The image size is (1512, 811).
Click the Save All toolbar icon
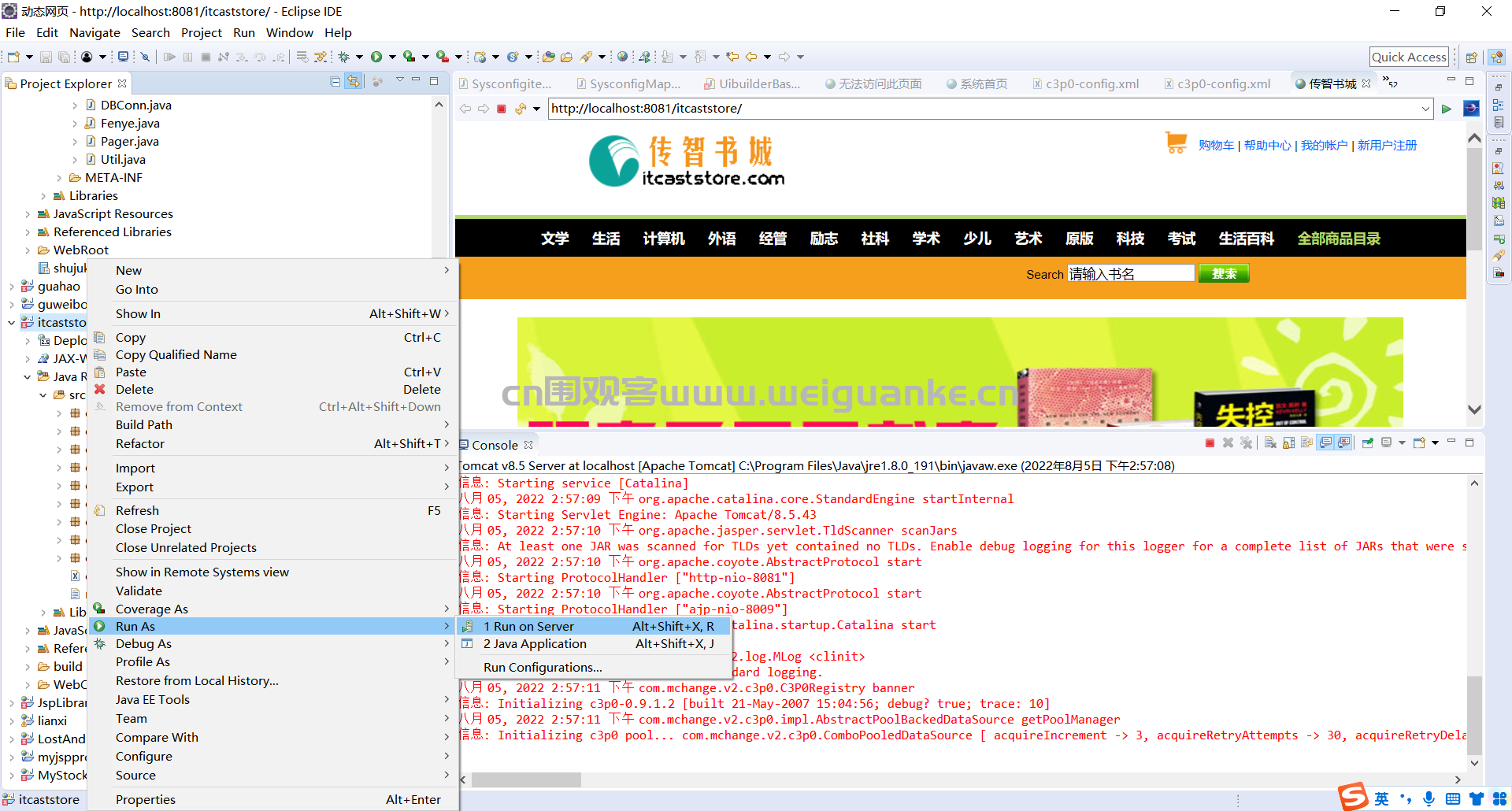click(x=64, y=57)
